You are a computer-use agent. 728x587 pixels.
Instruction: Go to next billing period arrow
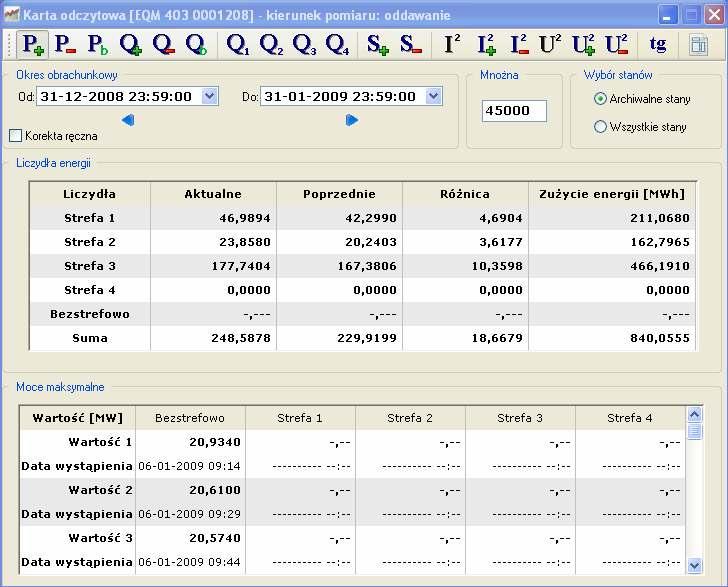(352, 120)
